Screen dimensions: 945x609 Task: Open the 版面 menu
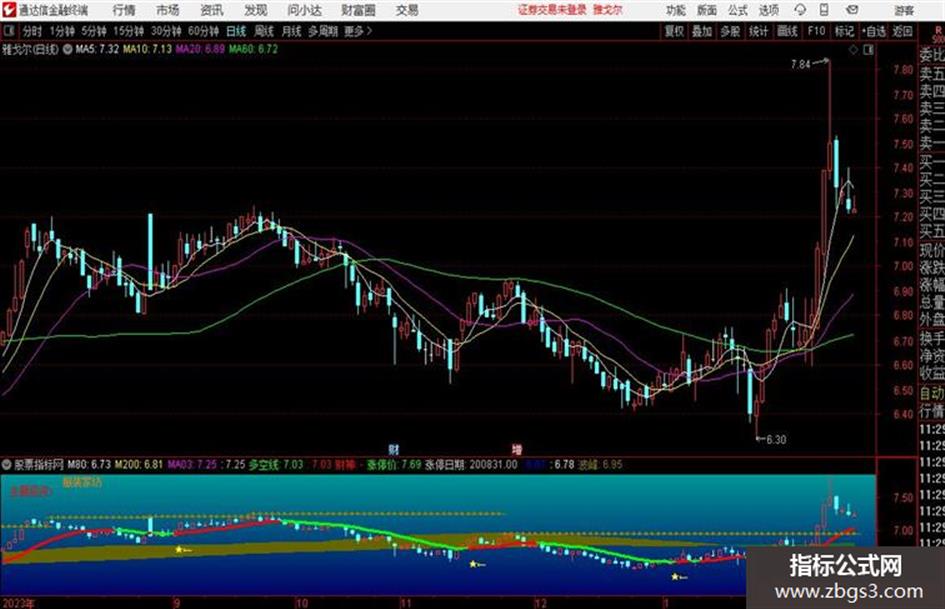pyautogui.click(x=707, y=10)
